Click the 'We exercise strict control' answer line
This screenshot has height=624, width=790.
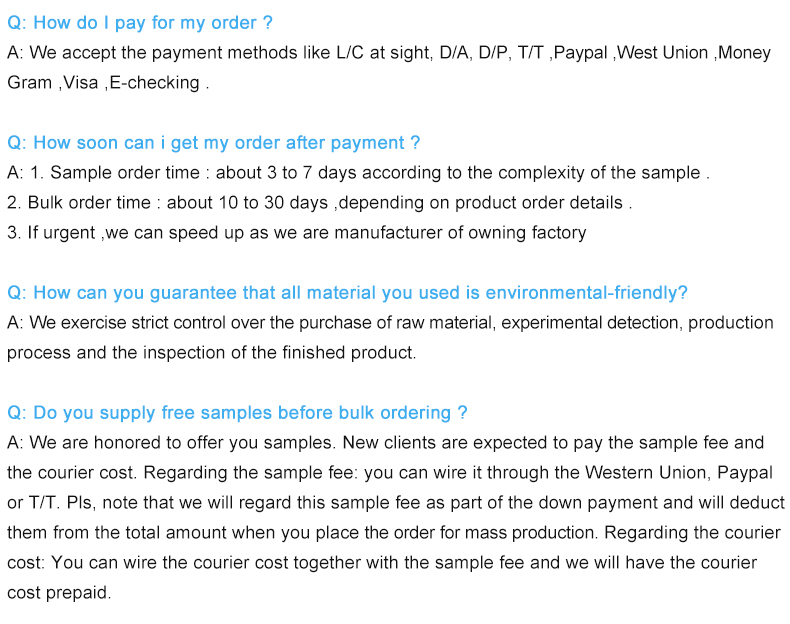point(390,323)
